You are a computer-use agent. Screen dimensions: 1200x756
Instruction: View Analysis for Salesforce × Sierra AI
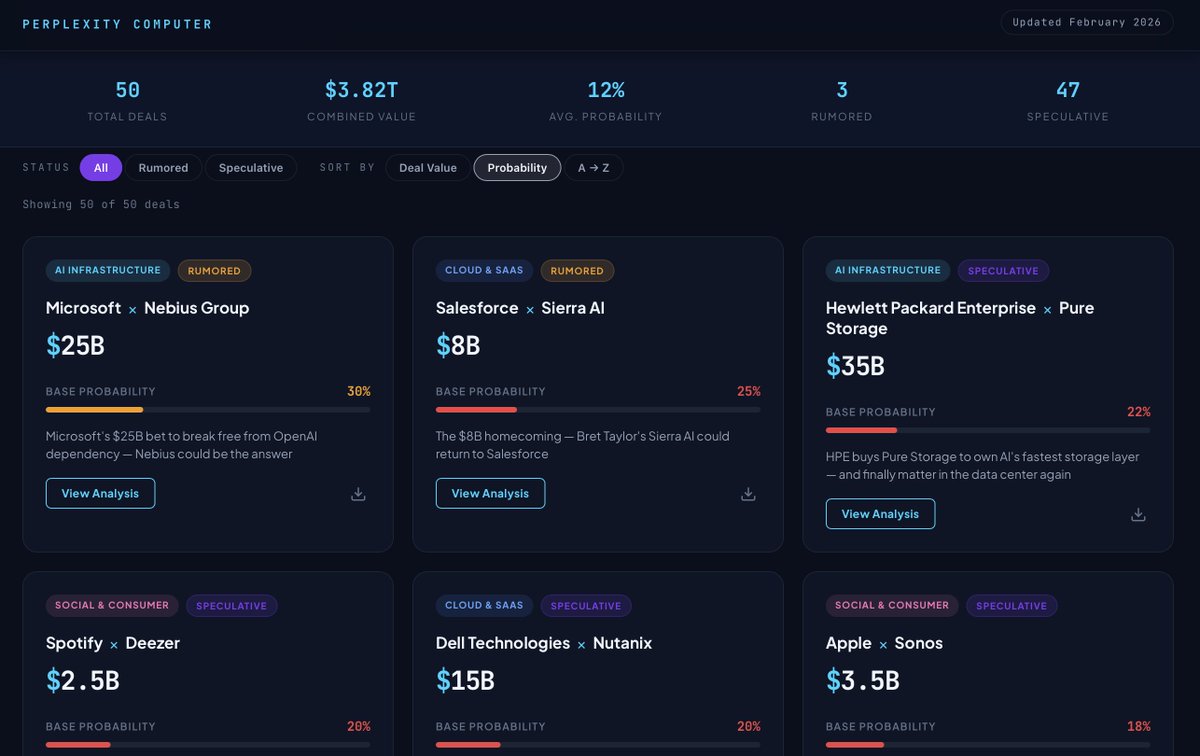[x=490, y=493]
